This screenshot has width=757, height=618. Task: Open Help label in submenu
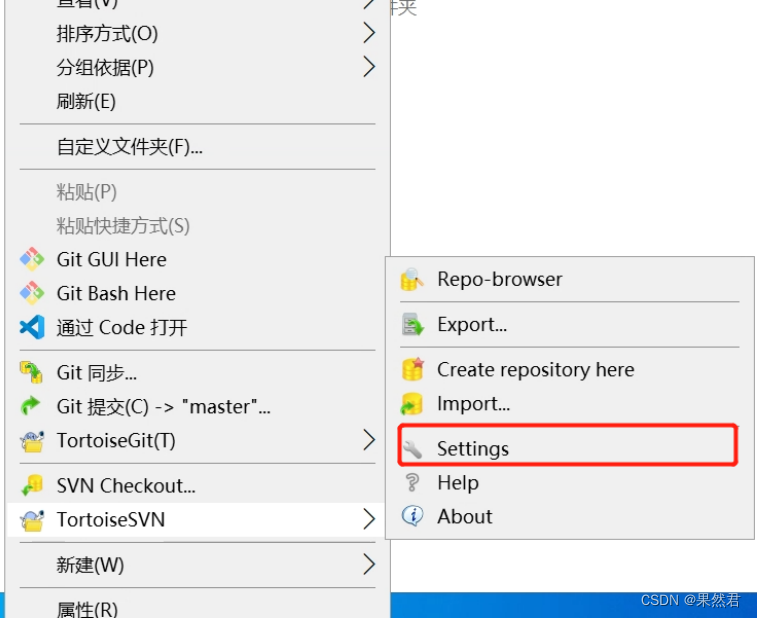(458, 483)
